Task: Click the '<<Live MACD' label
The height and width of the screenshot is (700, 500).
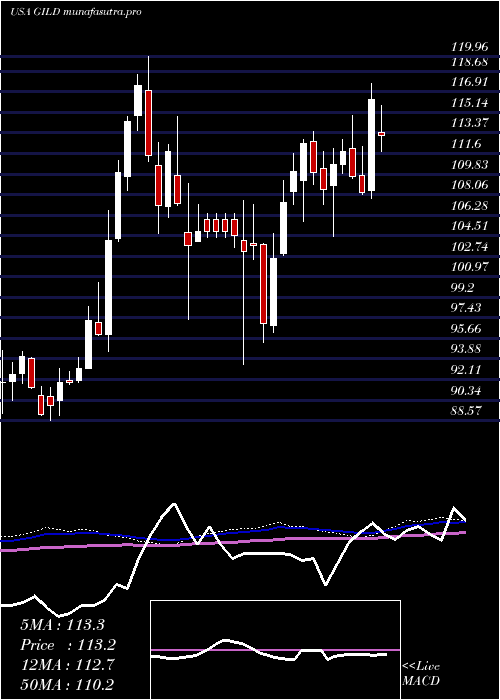Action: point(421,674)
